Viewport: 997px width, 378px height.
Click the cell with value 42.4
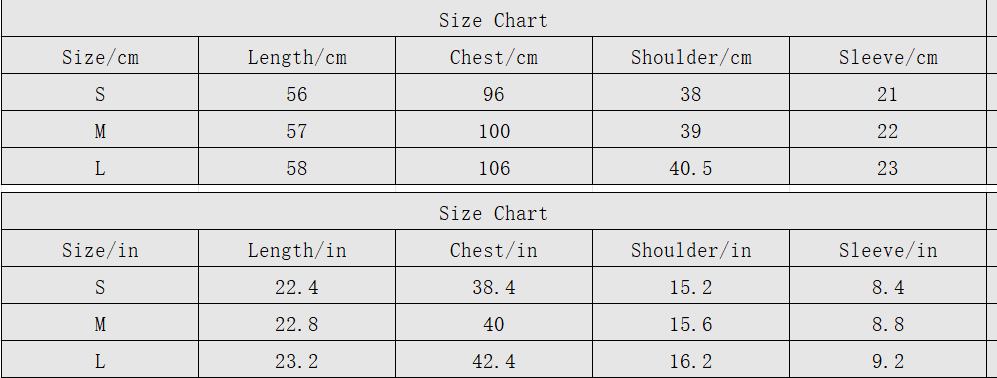494,359
